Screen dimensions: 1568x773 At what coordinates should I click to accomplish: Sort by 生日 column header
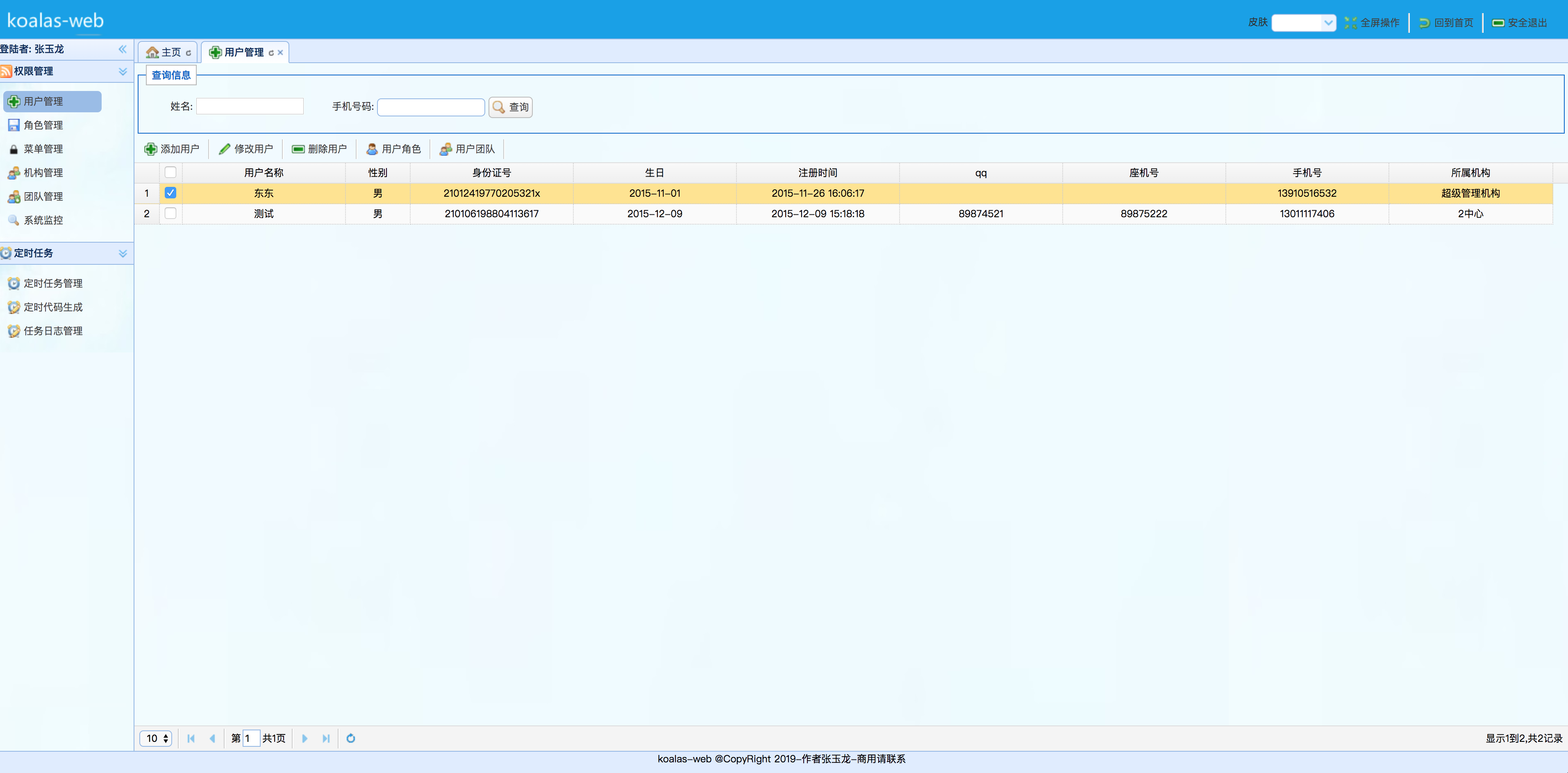[x=655, y=173]
